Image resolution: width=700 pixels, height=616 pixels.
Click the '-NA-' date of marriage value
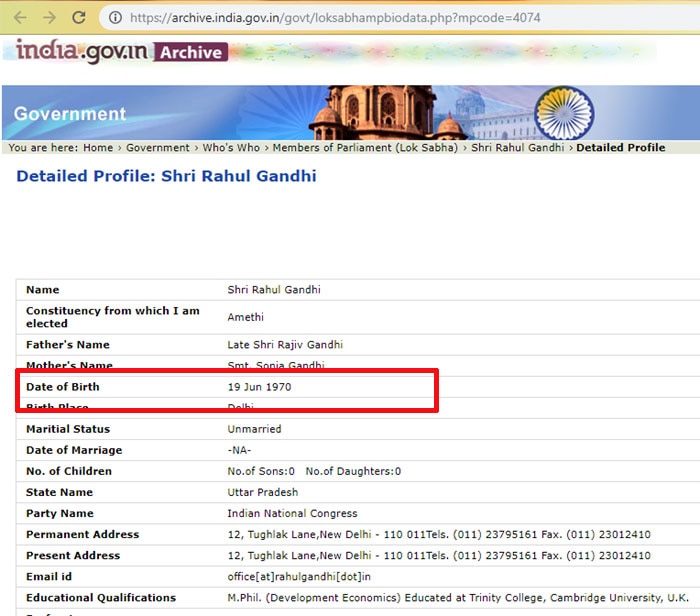(239, 450)
